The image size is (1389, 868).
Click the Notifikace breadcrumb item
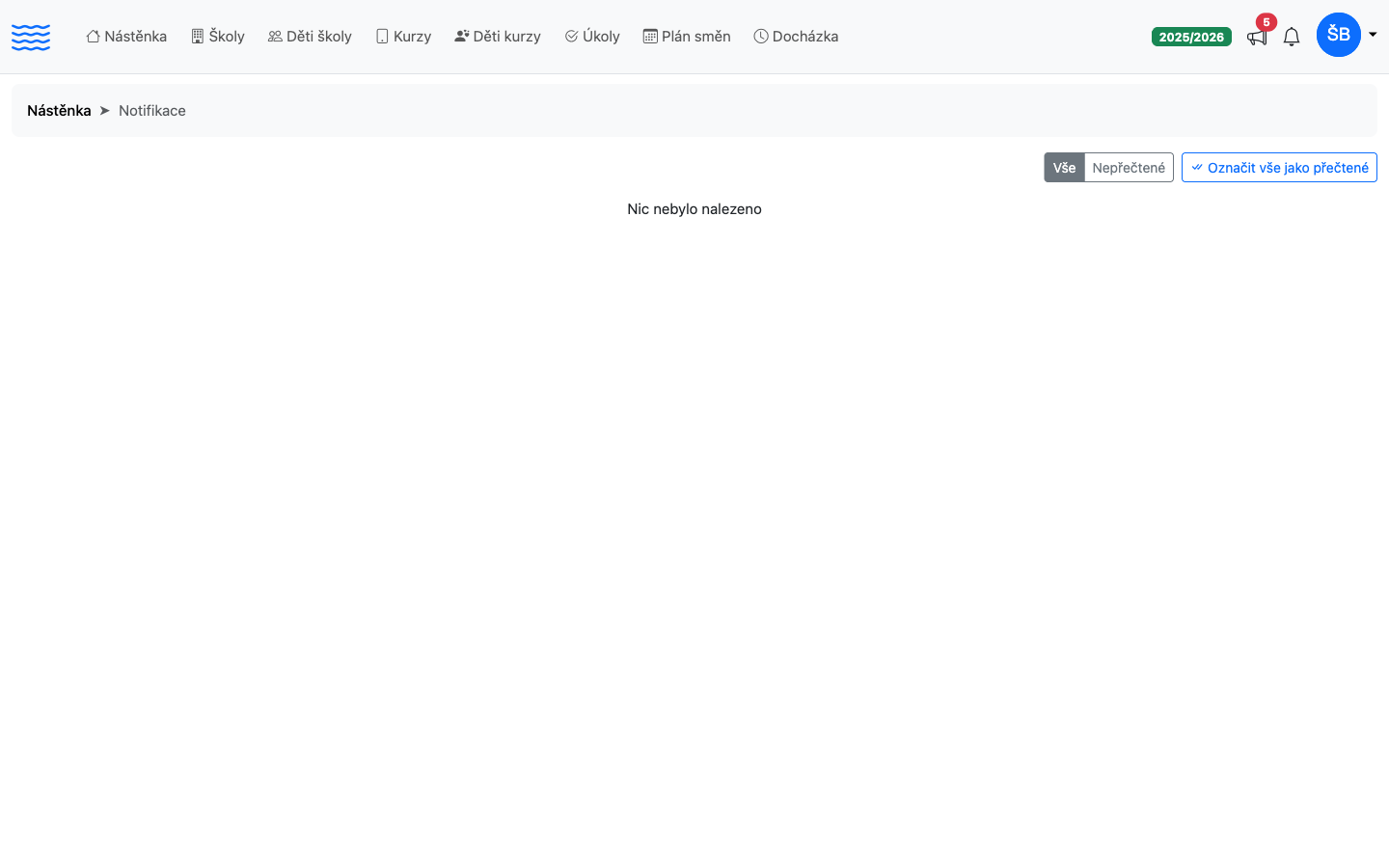coord(152,110)
